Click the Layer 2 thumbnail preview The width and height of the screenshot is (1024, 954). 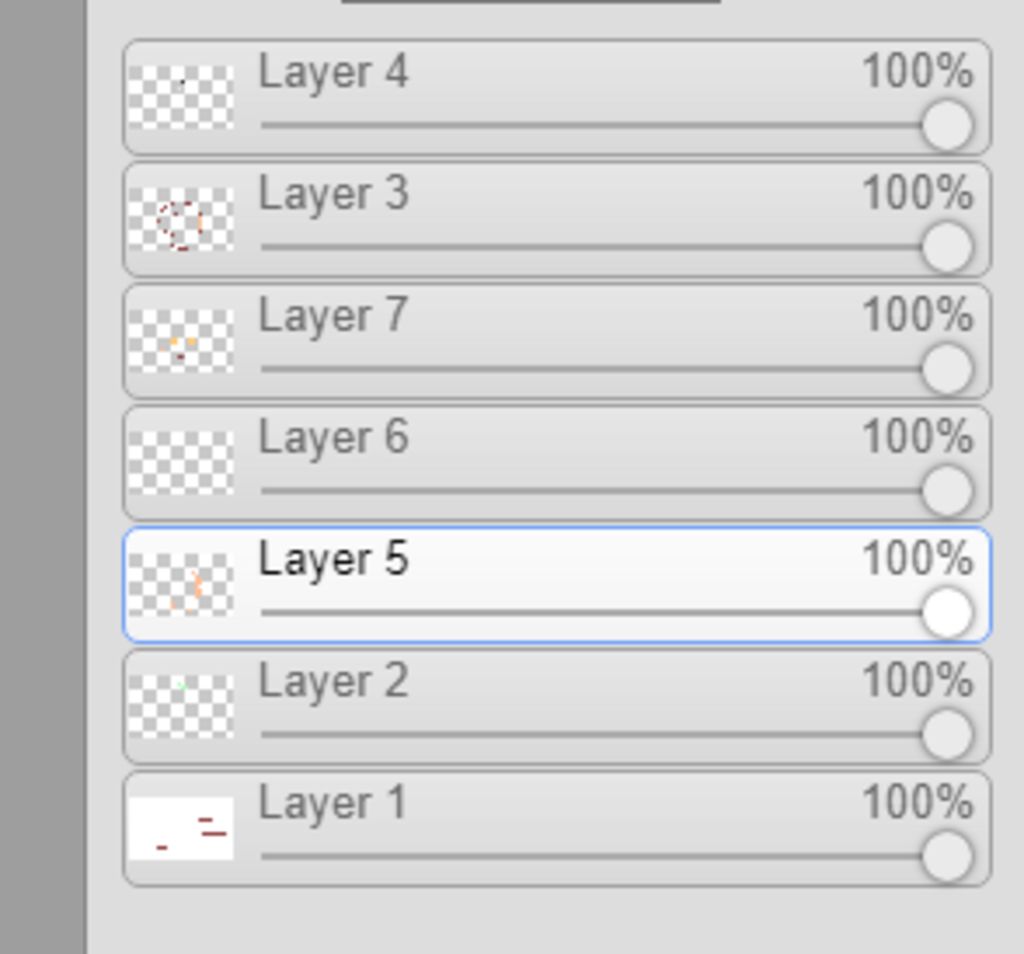181,707
